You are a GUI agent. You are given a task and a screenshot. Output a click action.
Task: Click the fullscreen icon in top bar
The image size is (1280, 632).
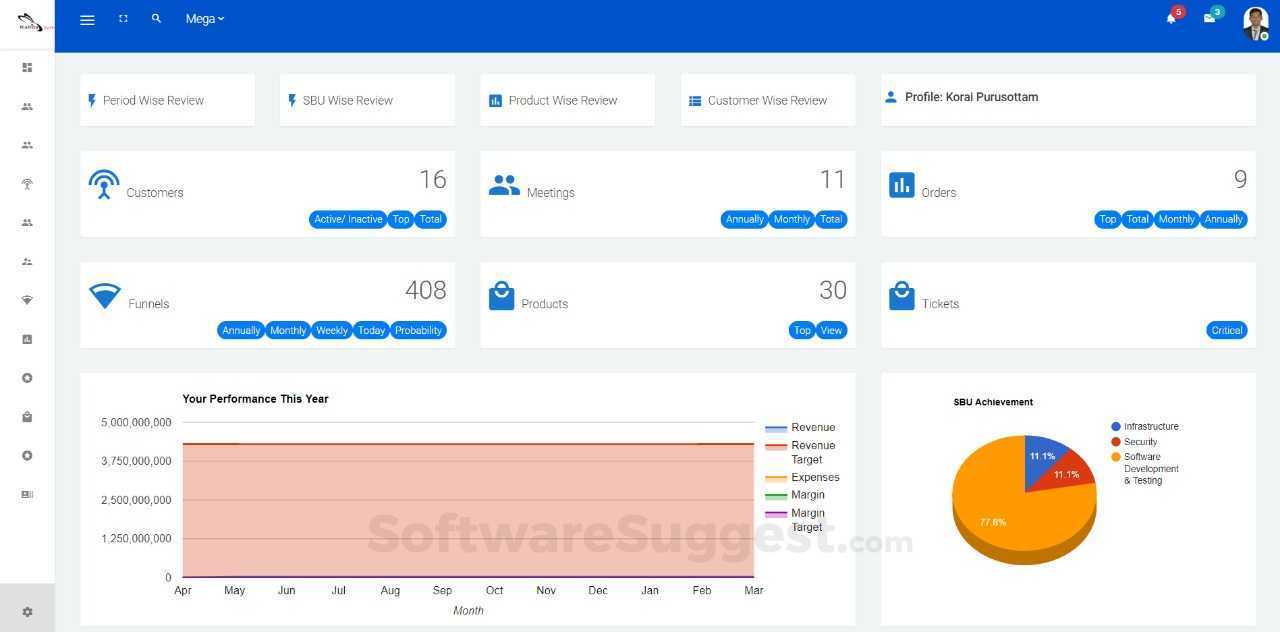click(x=123, y=18)
